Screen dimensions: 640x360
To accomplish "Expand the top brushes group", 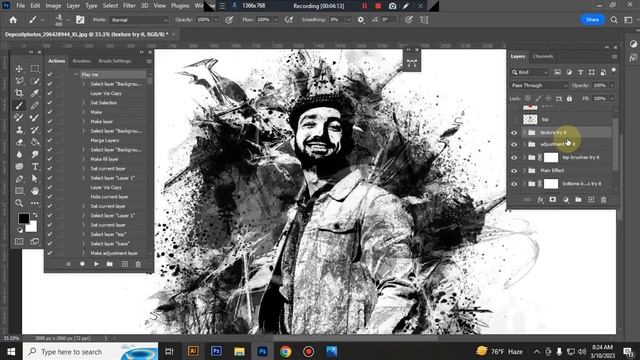I will [524, 158].
